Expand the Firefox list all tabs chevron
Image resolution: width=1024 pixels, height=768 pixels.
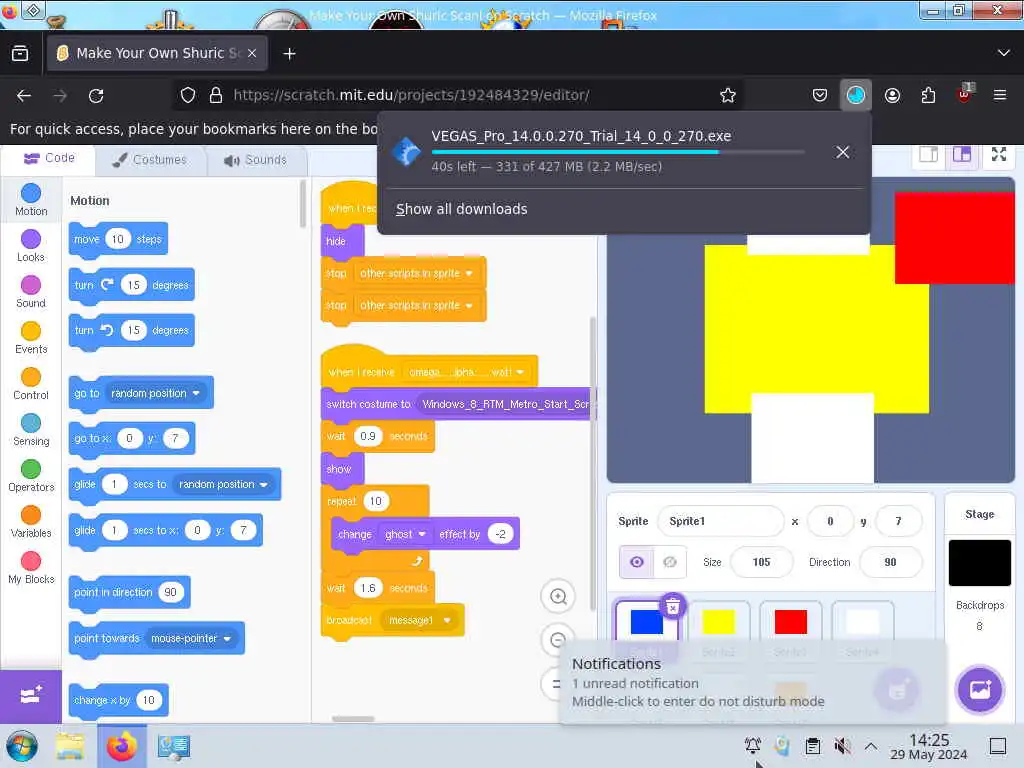point(1004,53)
